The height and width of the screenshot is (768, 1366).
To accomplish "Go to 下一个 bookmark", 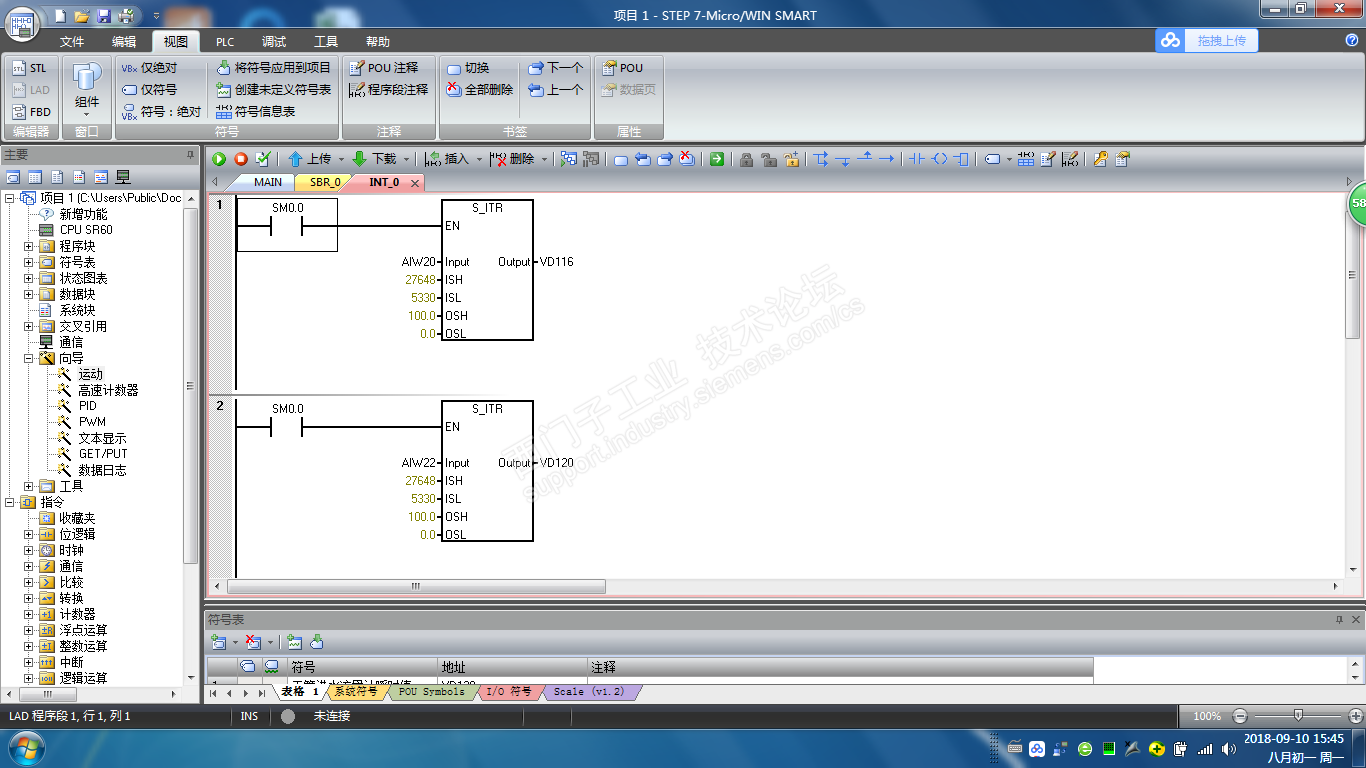I will point(555,68).
